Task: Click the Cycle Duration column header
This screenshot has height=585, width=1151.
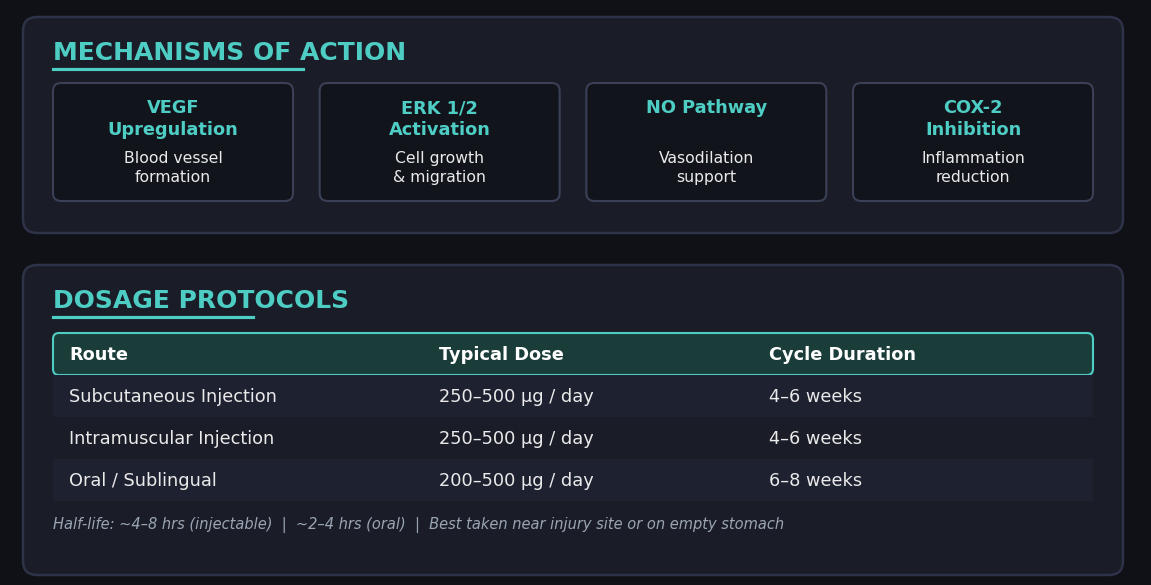Action: point(842,355)
